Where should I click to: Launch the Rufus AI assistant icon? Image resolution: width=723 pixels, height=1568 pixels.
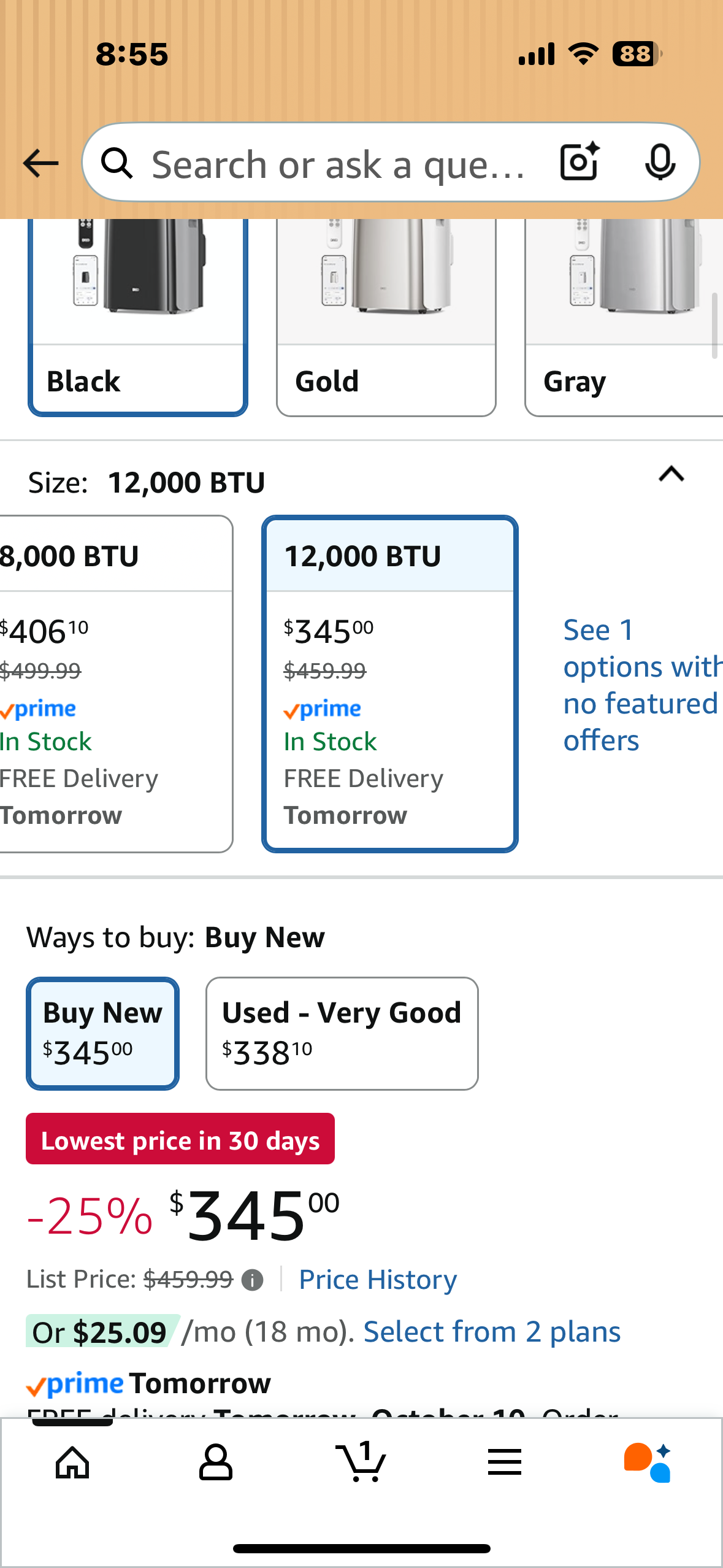point(648,1462)
